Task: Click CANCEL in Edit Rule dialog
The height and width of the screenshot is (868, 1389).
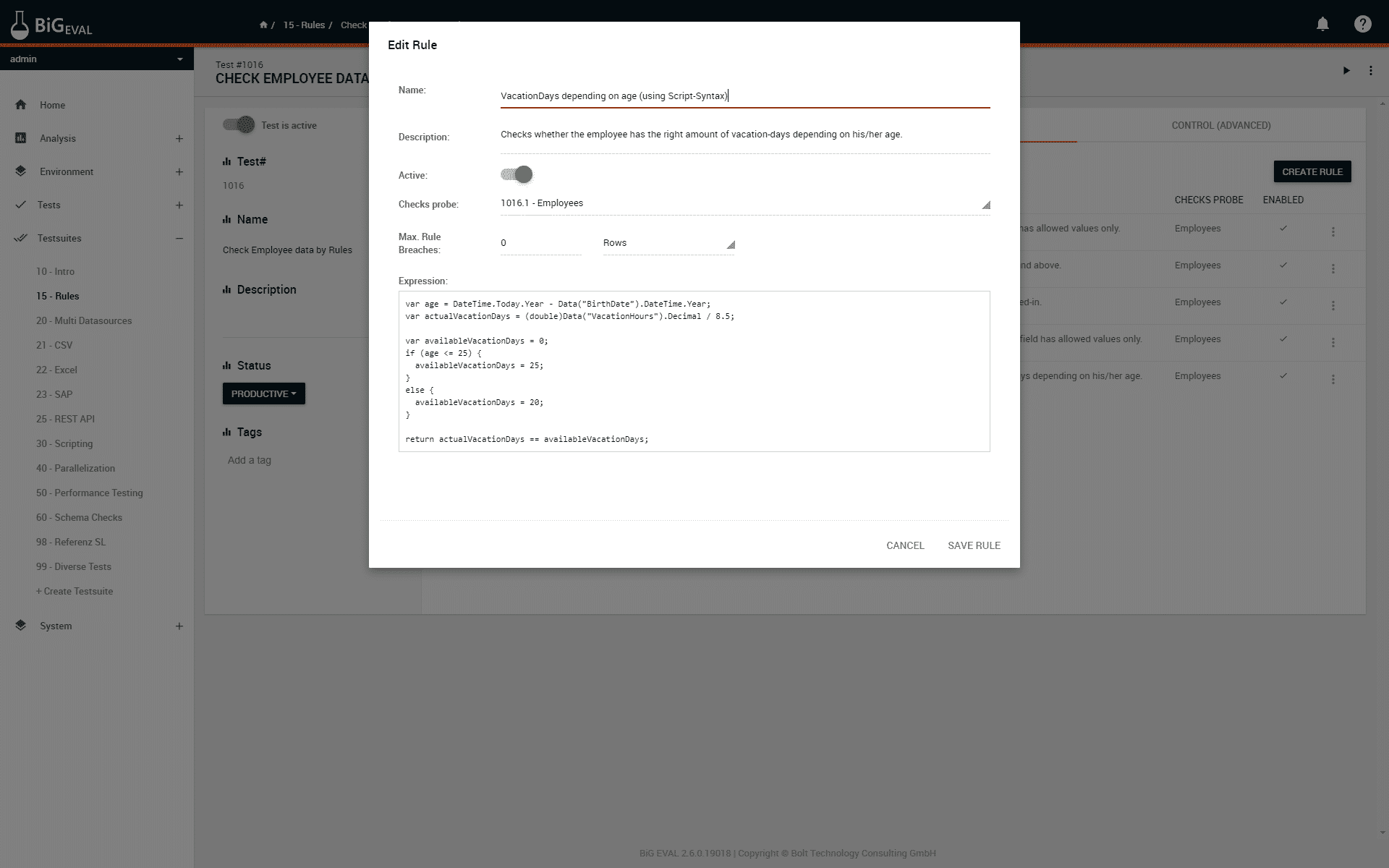Action: (x=905, y=545)
